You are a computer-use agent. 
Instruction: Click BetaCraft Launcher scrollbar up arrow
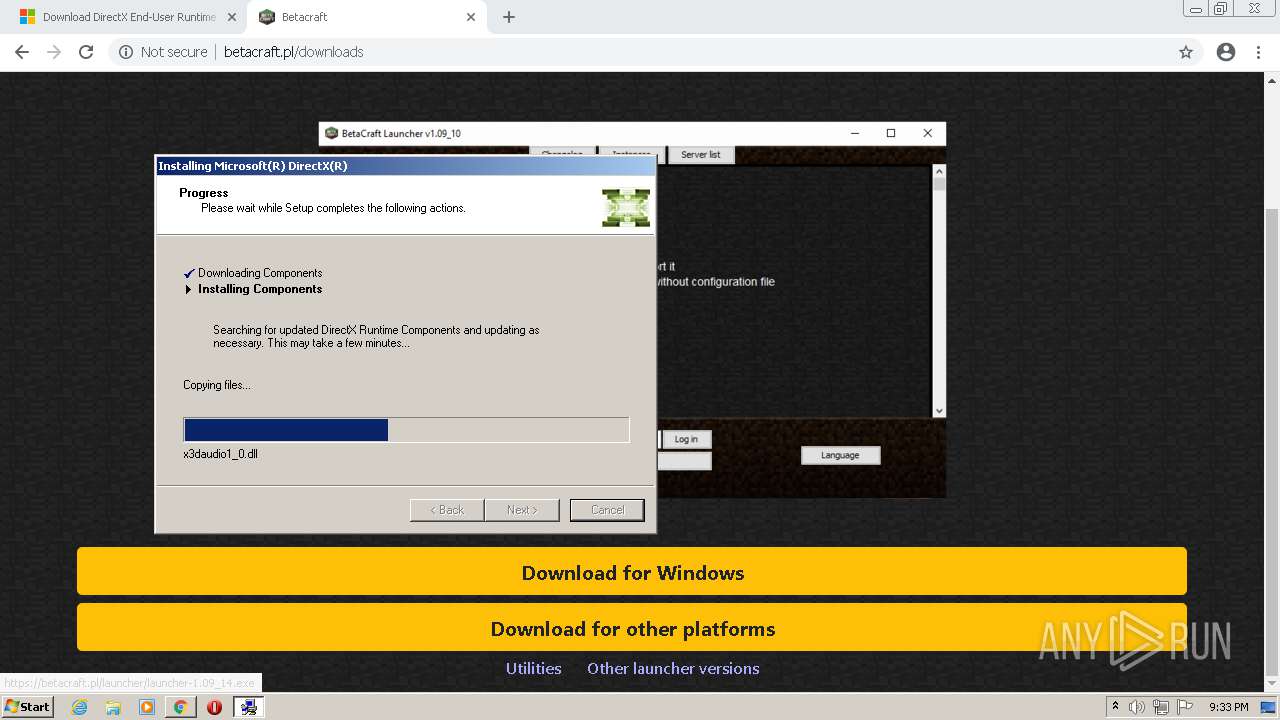[x=938, y=171]
